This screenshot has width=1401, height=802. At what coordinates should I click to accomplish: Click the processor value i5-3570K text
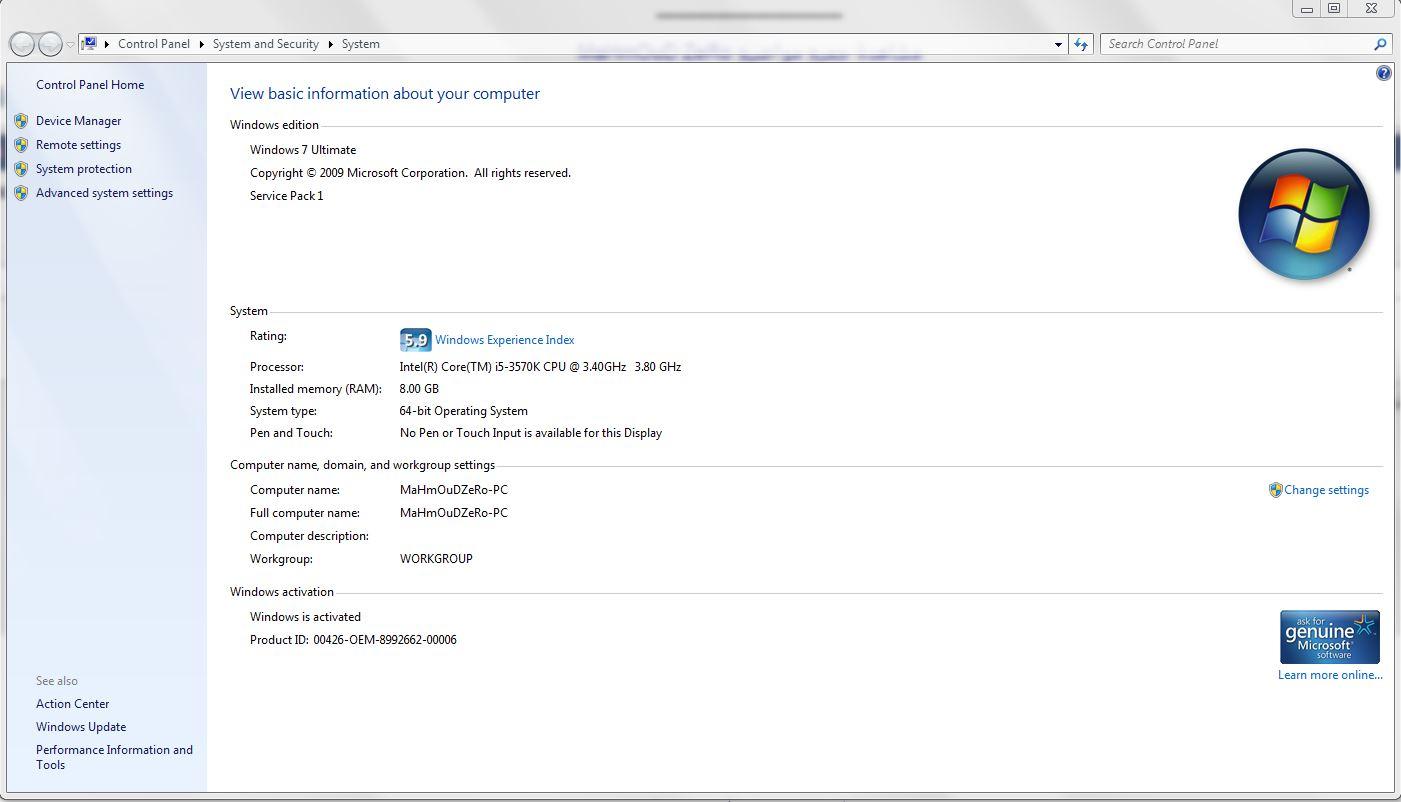pos(540,367)
